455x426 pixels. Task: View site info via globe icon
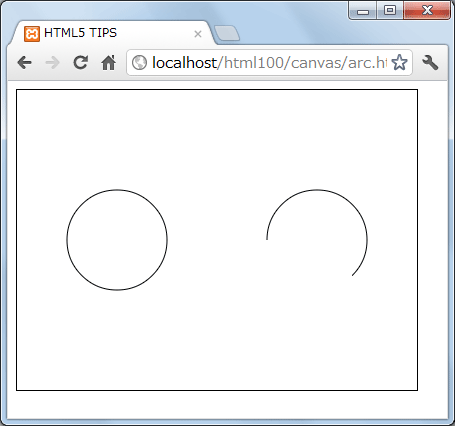[x=139, y=62]
